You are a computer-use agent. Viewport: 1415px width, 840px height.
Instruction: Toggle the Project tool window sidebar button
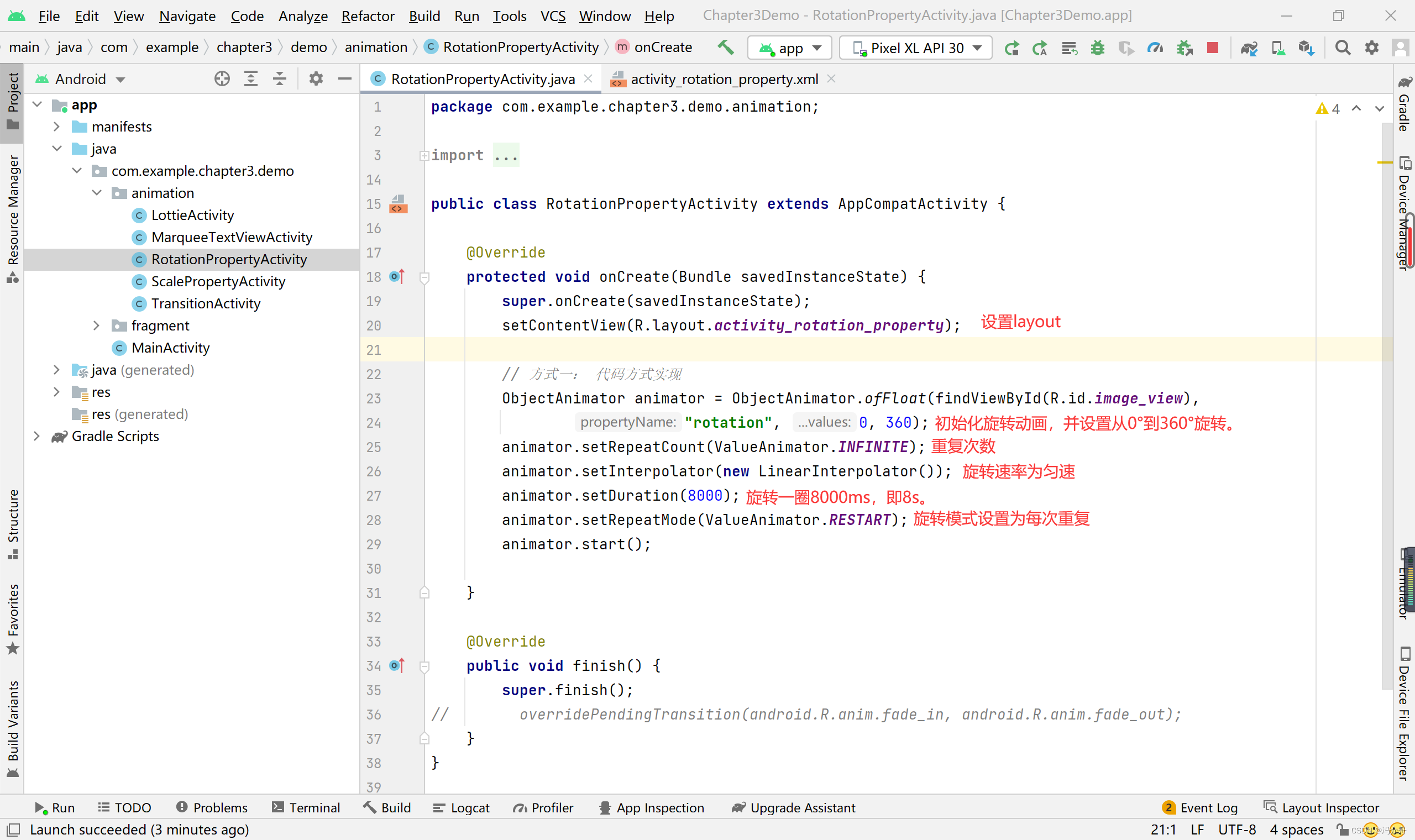click(13, 99)
